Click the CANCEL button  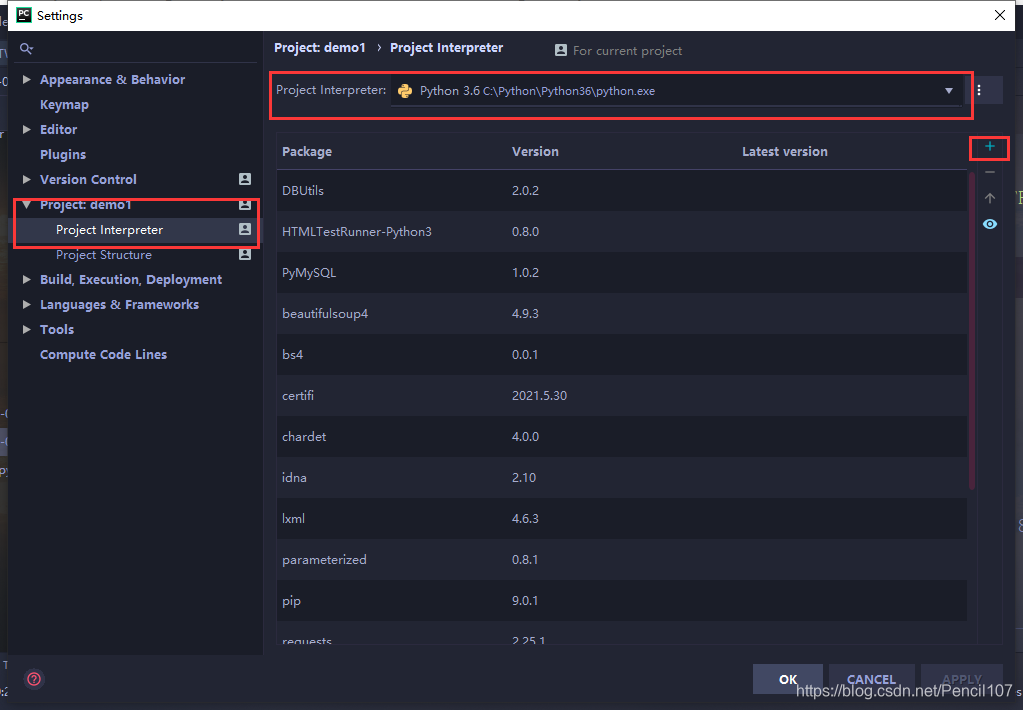(x=871, y=679)
